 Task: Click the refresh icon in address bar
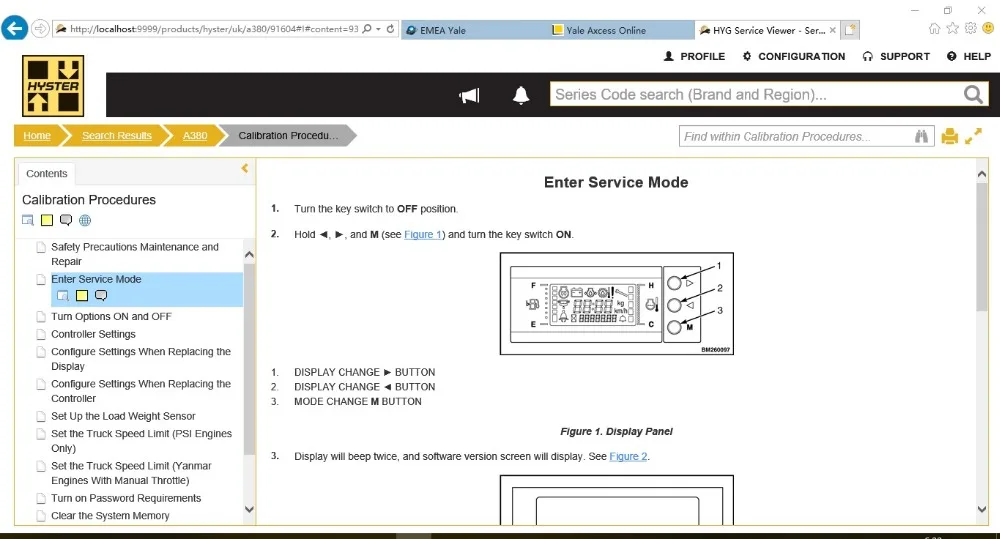click(390, 29)
